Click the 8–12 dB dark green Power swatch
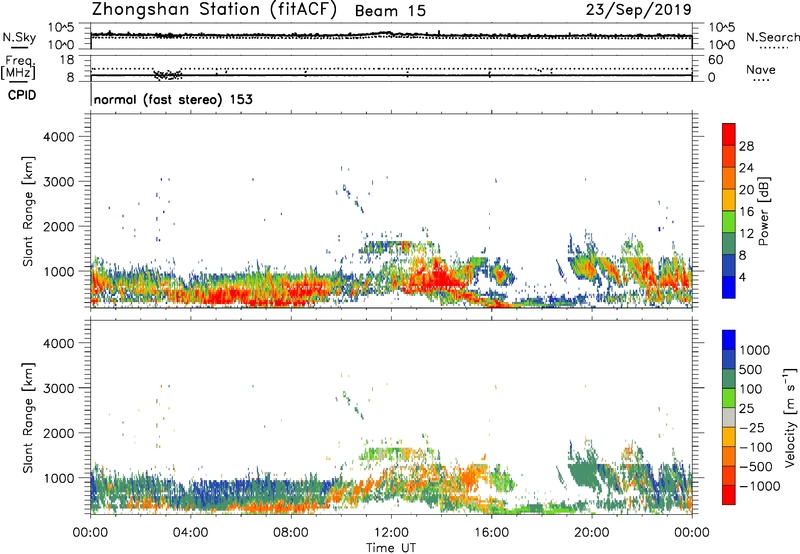 pyautogui.click(x=729, y=244)
